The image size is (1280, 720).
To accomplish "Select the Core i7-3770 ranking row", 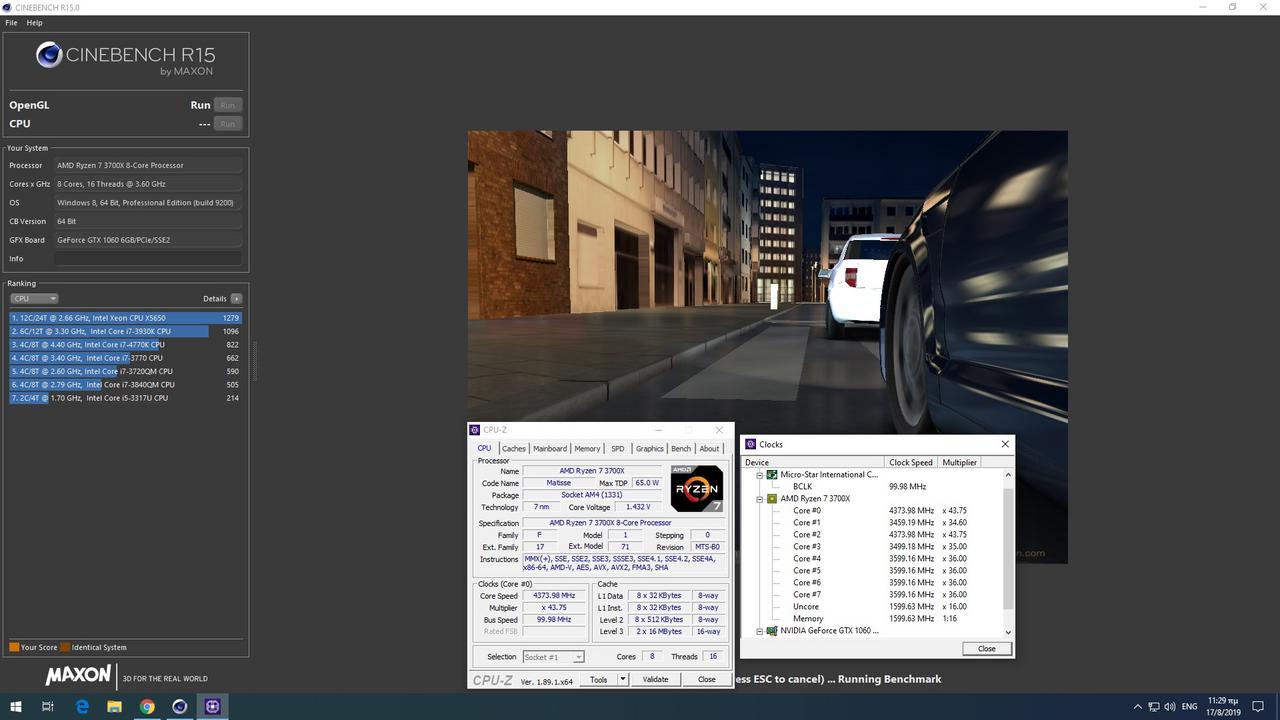I will (125, 358).
